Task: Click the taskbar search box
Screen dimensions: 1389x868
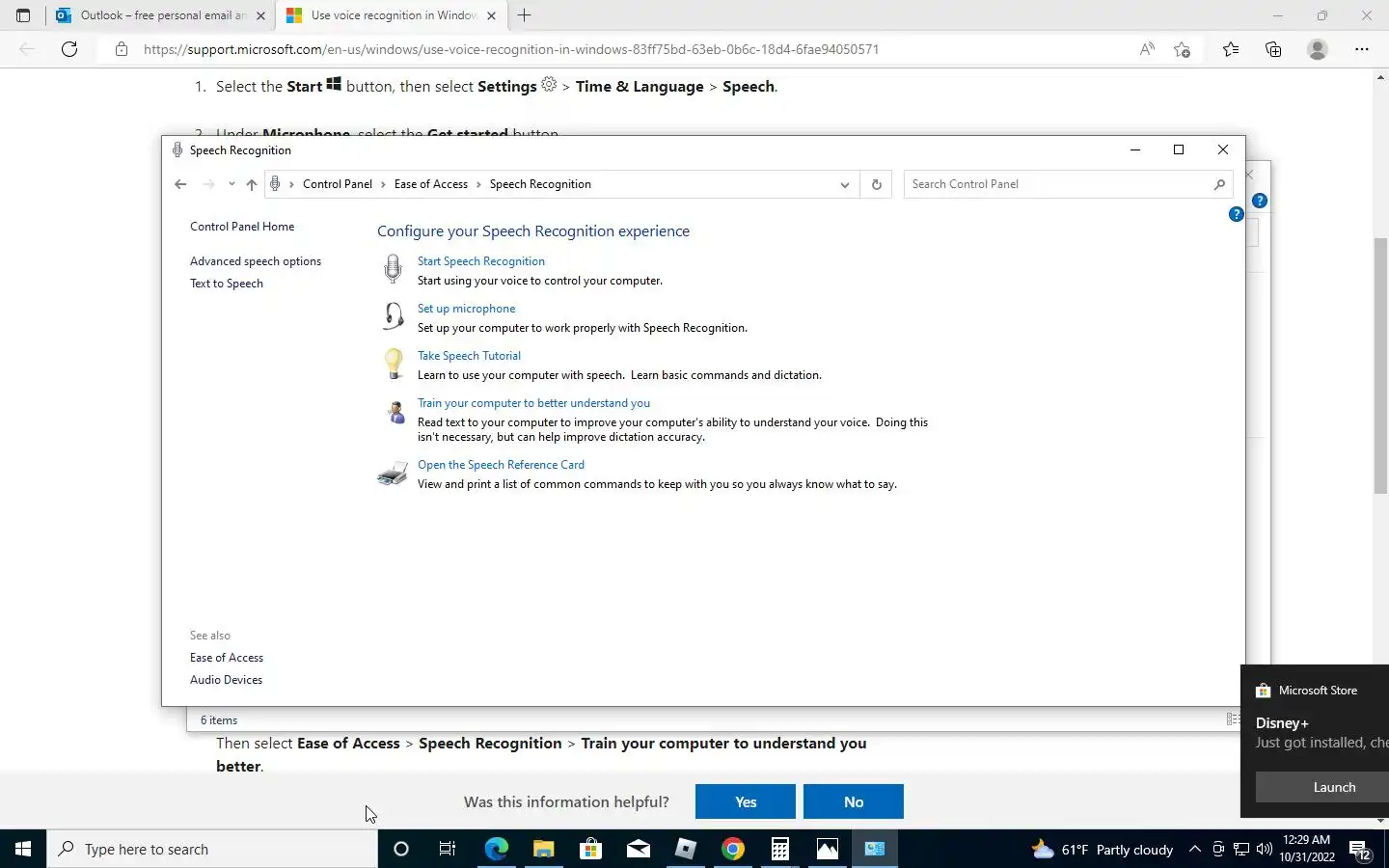Action: pos(212,849)
